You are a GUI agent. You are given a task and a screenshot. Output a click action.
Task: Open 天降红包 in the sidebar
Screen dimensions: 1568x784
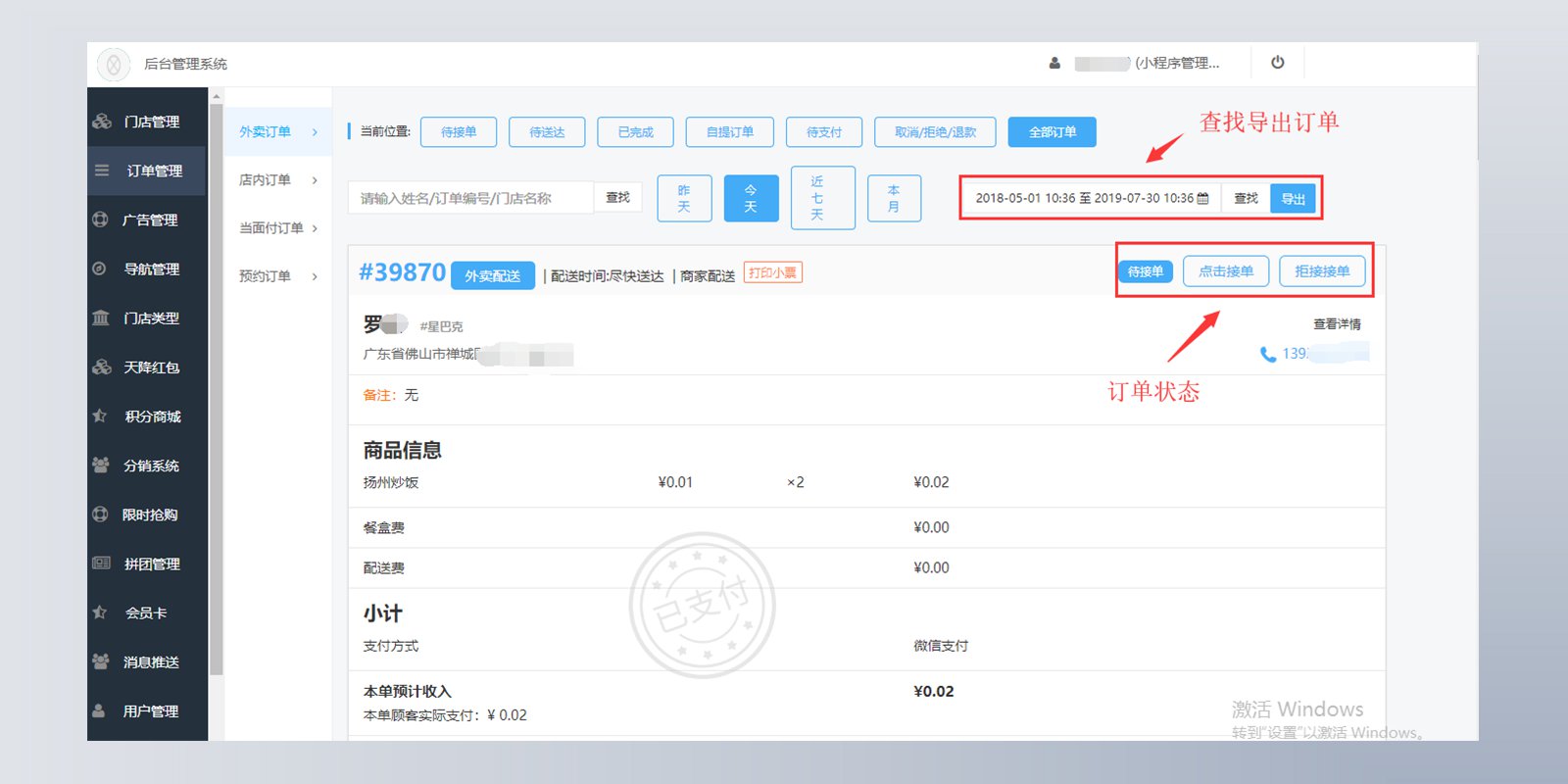pyautogui.click(x=151, y=367)
